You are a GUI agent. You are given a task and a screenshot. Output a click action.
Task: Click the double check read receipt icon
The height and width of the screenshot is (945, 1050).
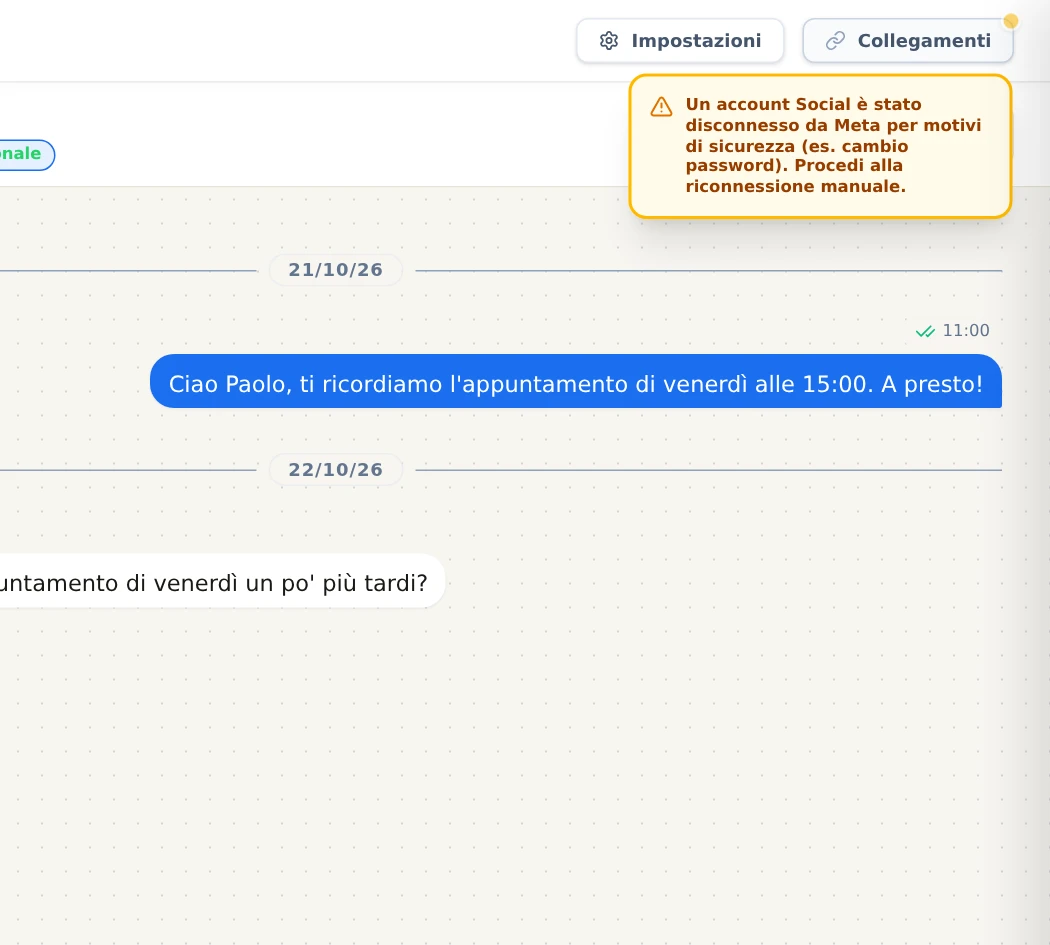pos(925,331)
